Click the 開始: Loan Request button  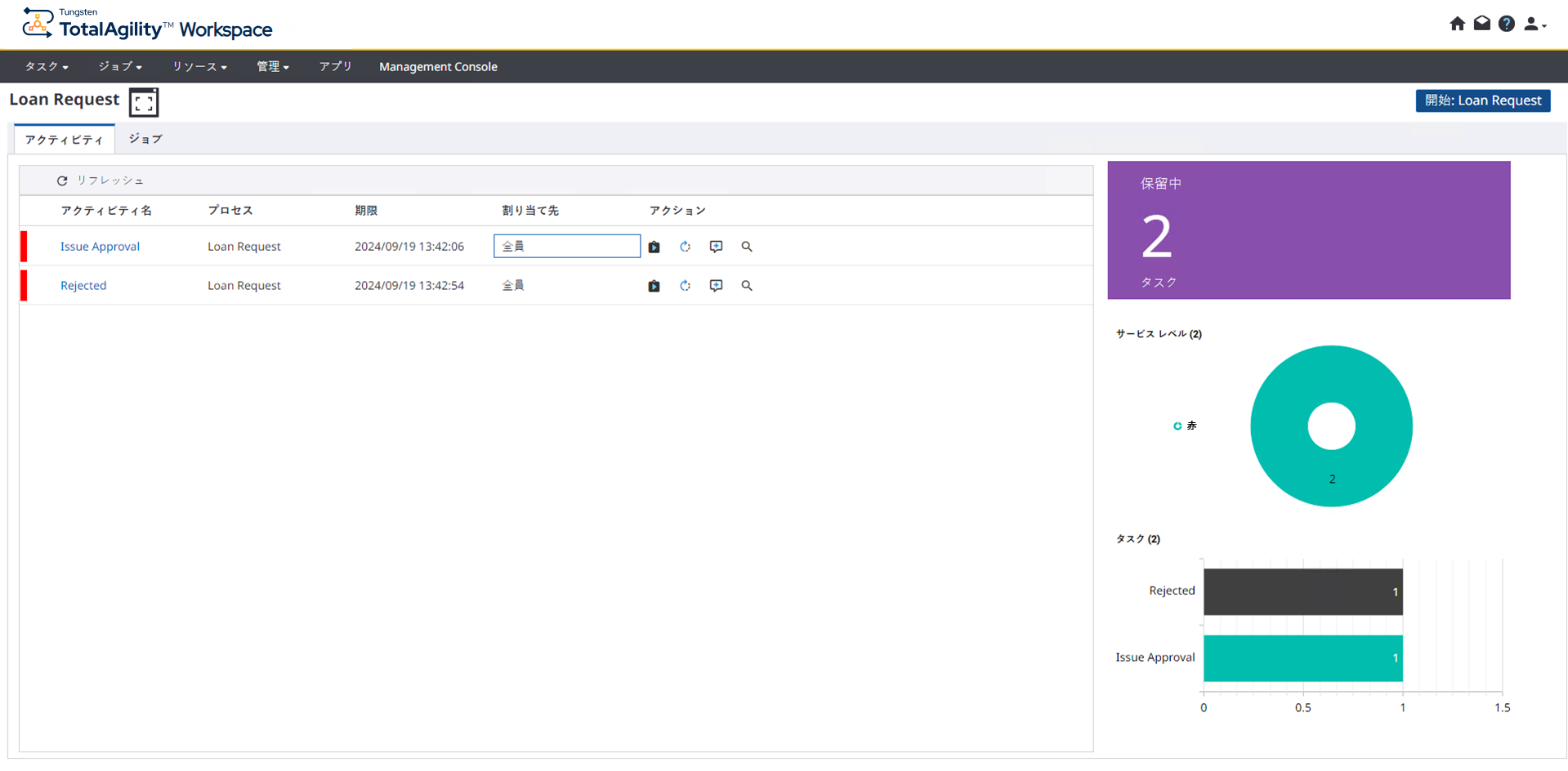(x=1482, y=100)
